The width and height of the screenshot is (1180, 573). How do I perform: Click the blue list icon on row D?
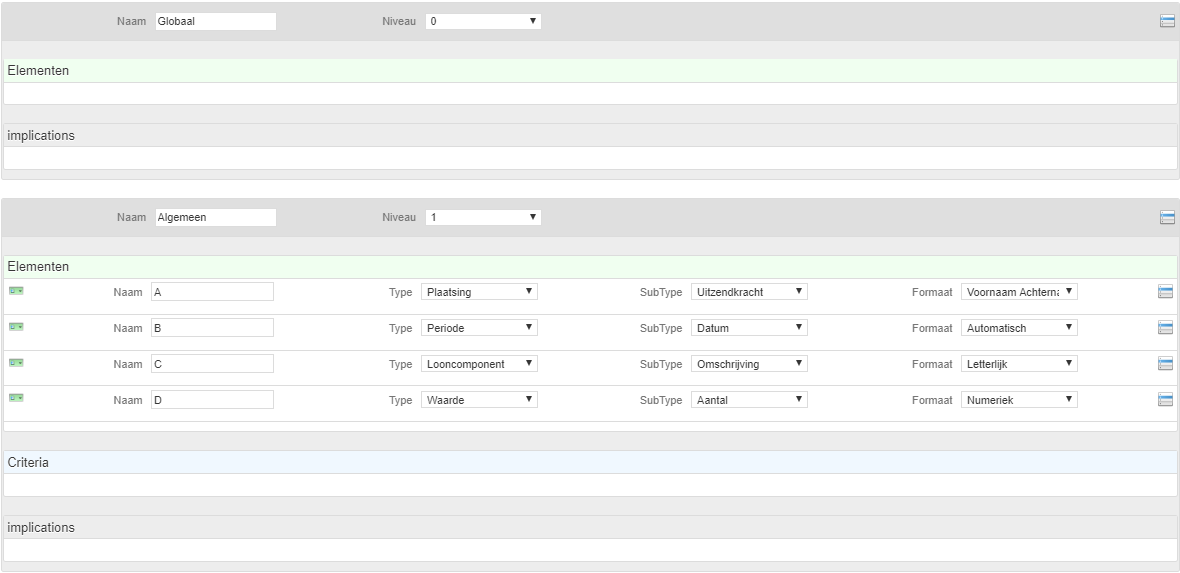click(1165, 399)
